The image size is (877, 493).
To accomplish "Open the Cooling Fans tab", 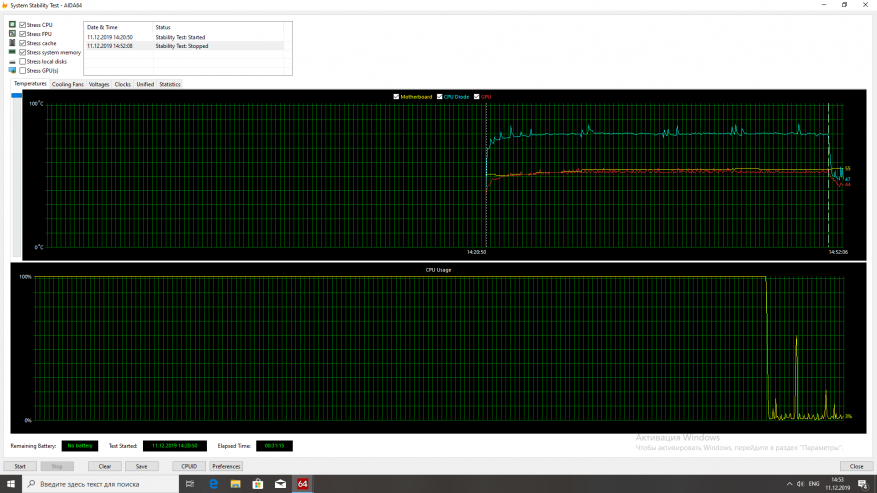I will click(68, 84).
